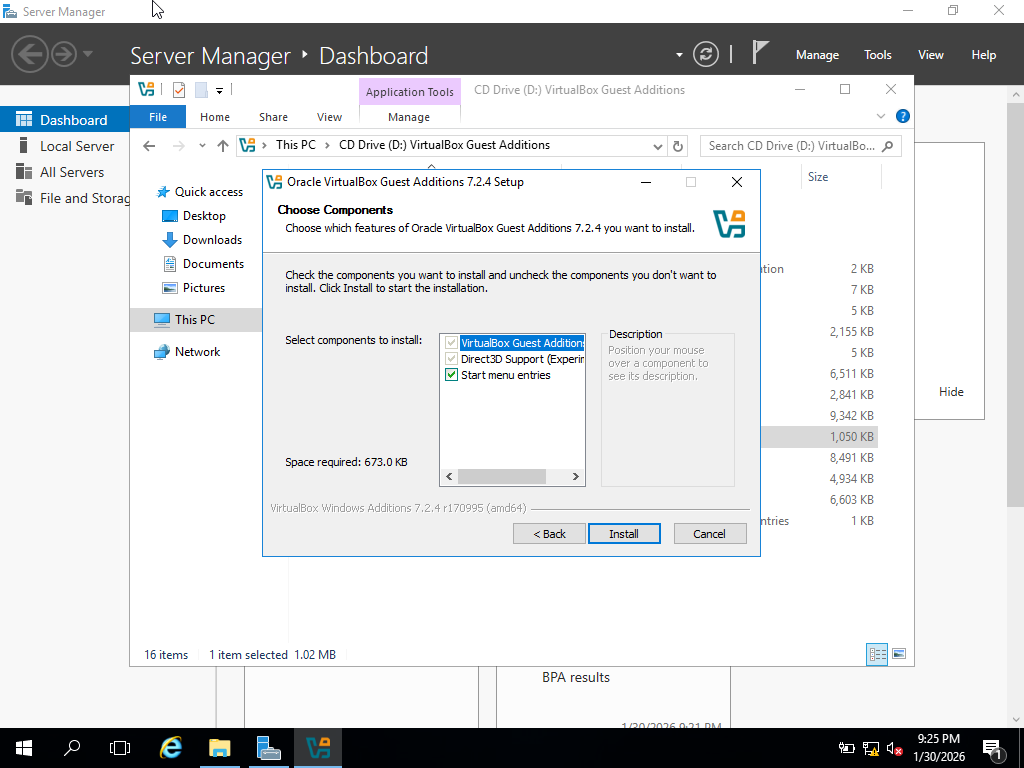Open the taskbar Search magnifier
The height and width of the screenshot is (768, 1024).
[x=72, y=747]
